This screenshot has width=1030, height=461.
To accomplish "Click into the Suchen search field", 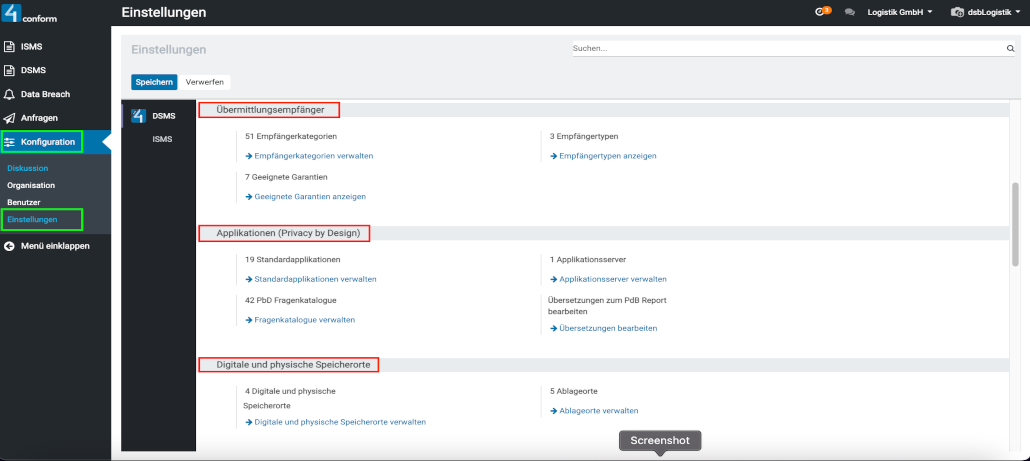I will pos(787,48).
